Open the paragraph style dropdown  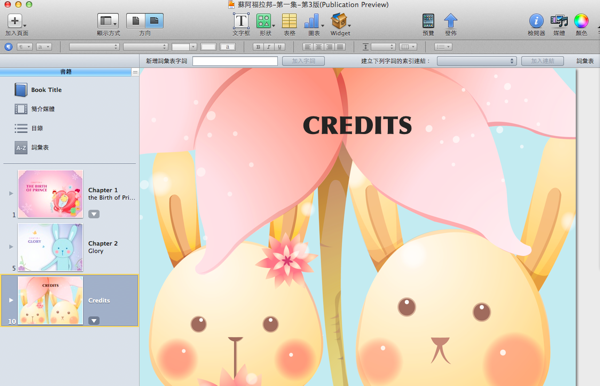tap(24, 47)
